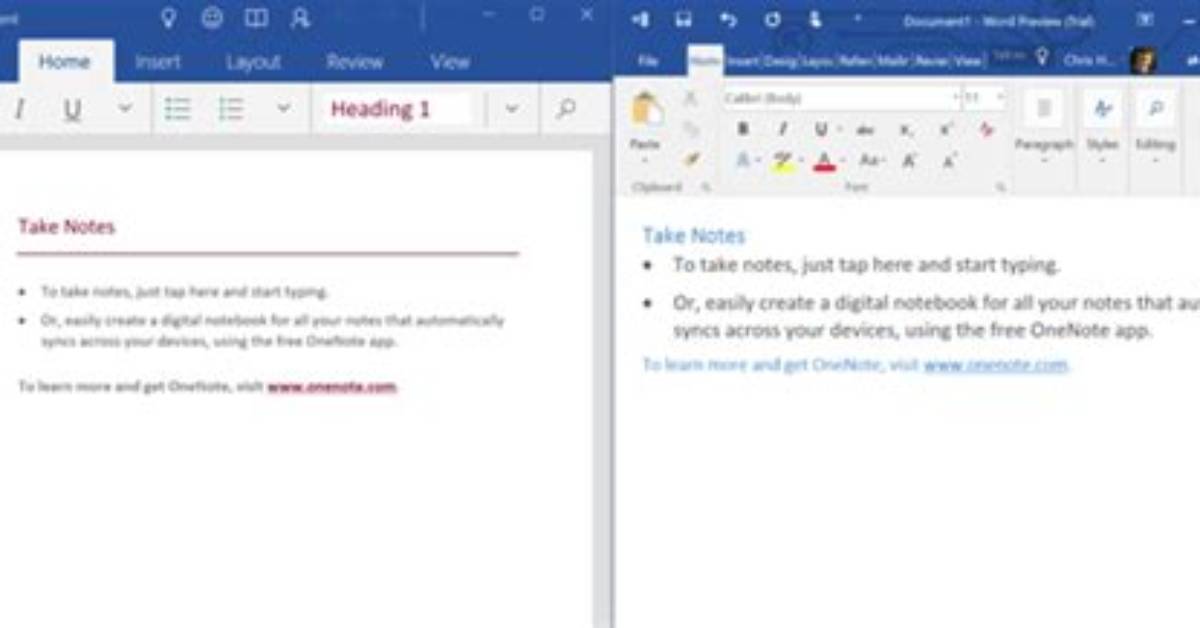
Task: Open the smiley feedback icon in the left window
Action: point(212,17)
